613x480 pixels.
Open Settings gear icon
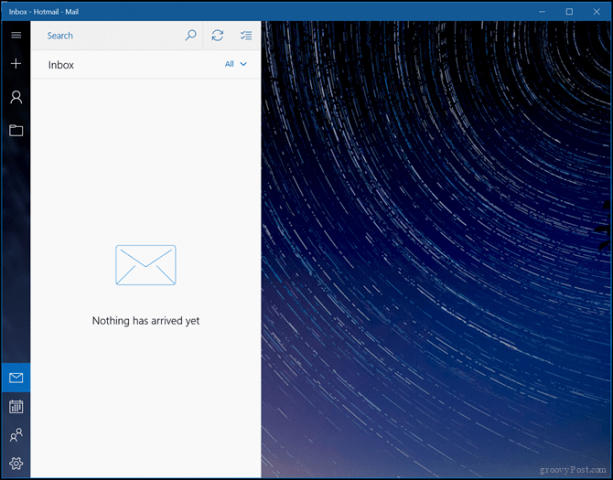tap(16, 464)
